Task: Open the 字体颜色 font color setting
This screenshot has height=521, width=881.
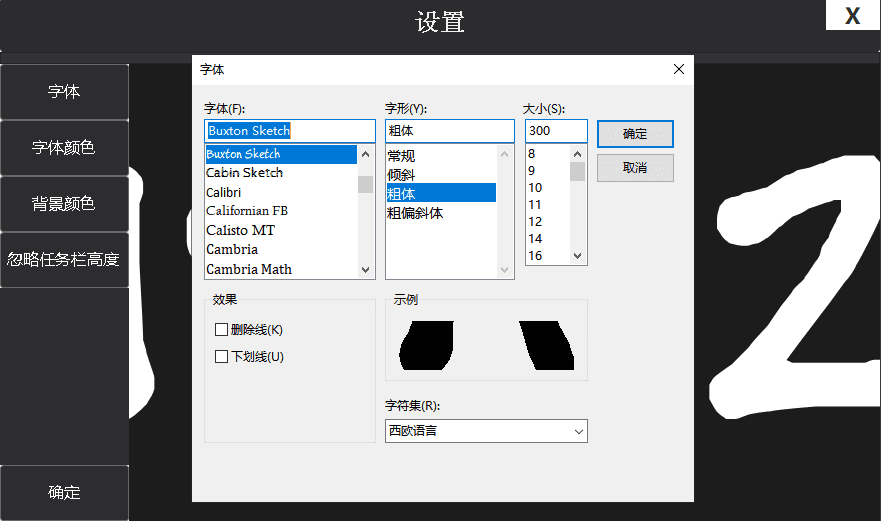Action: (x=64, y=148)
